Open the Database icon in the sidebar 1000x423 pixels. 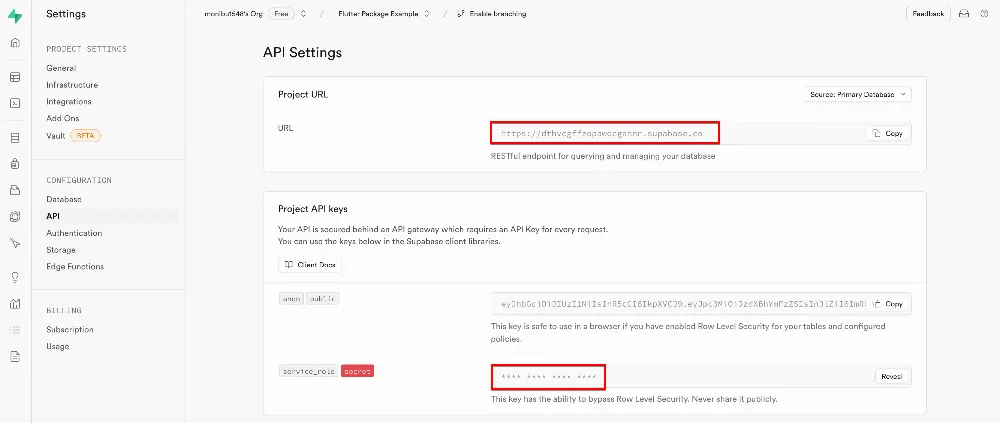click(x=14, y=139)
